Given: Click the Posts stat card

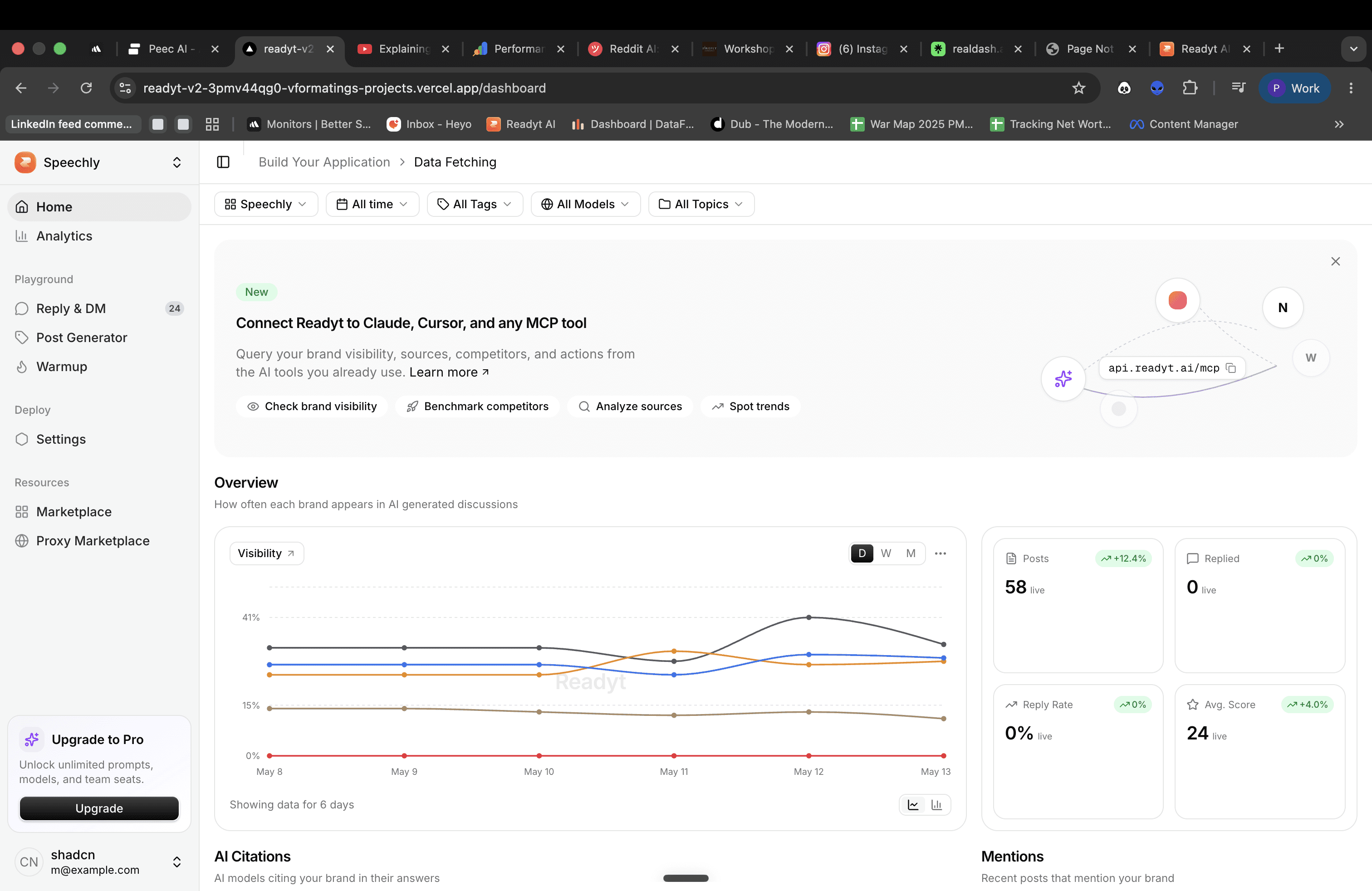Looking at the screenshot, I should [x=1078, y=605].
